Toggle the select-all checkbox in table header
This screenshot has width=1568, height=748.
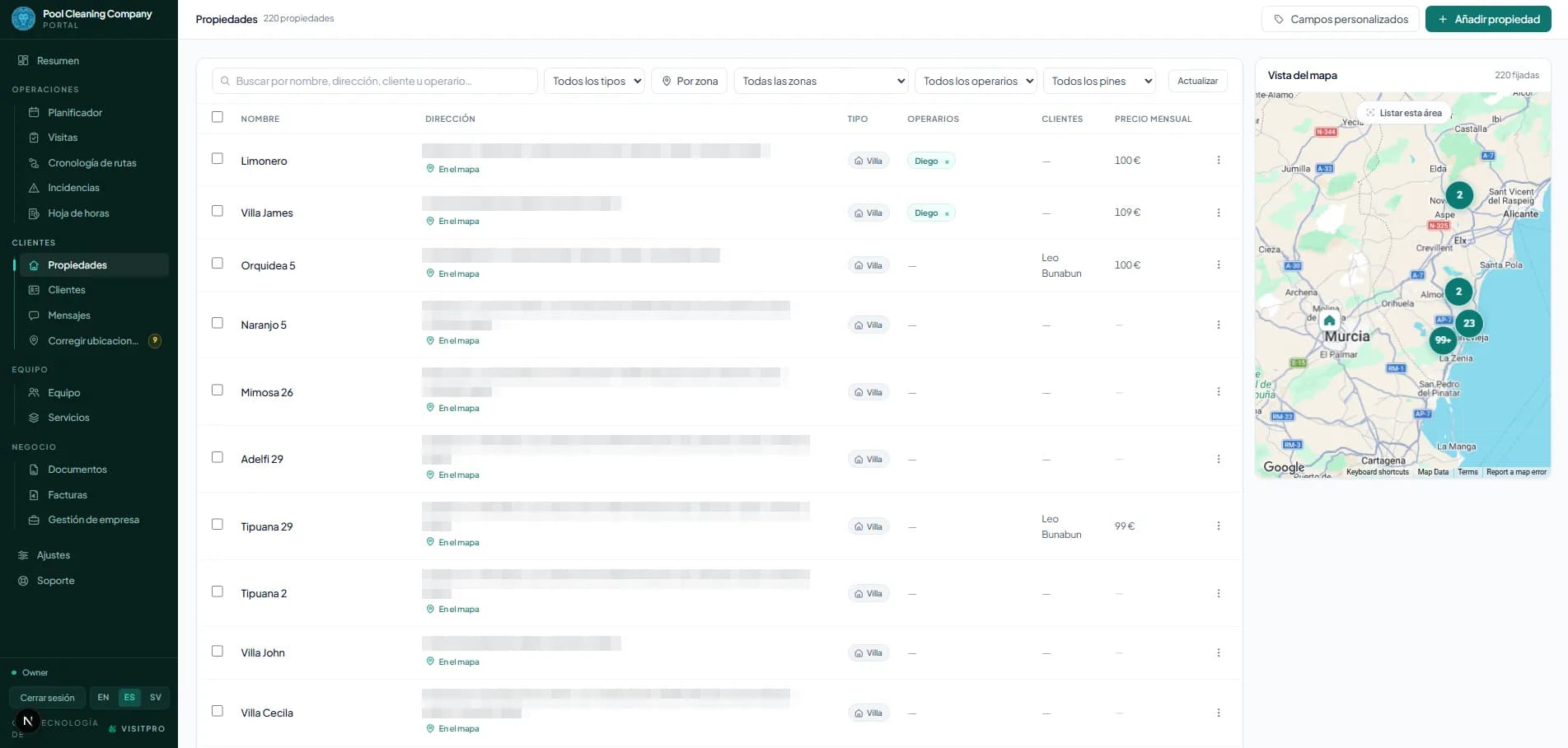pyautogui.click(x=218, y=117)
